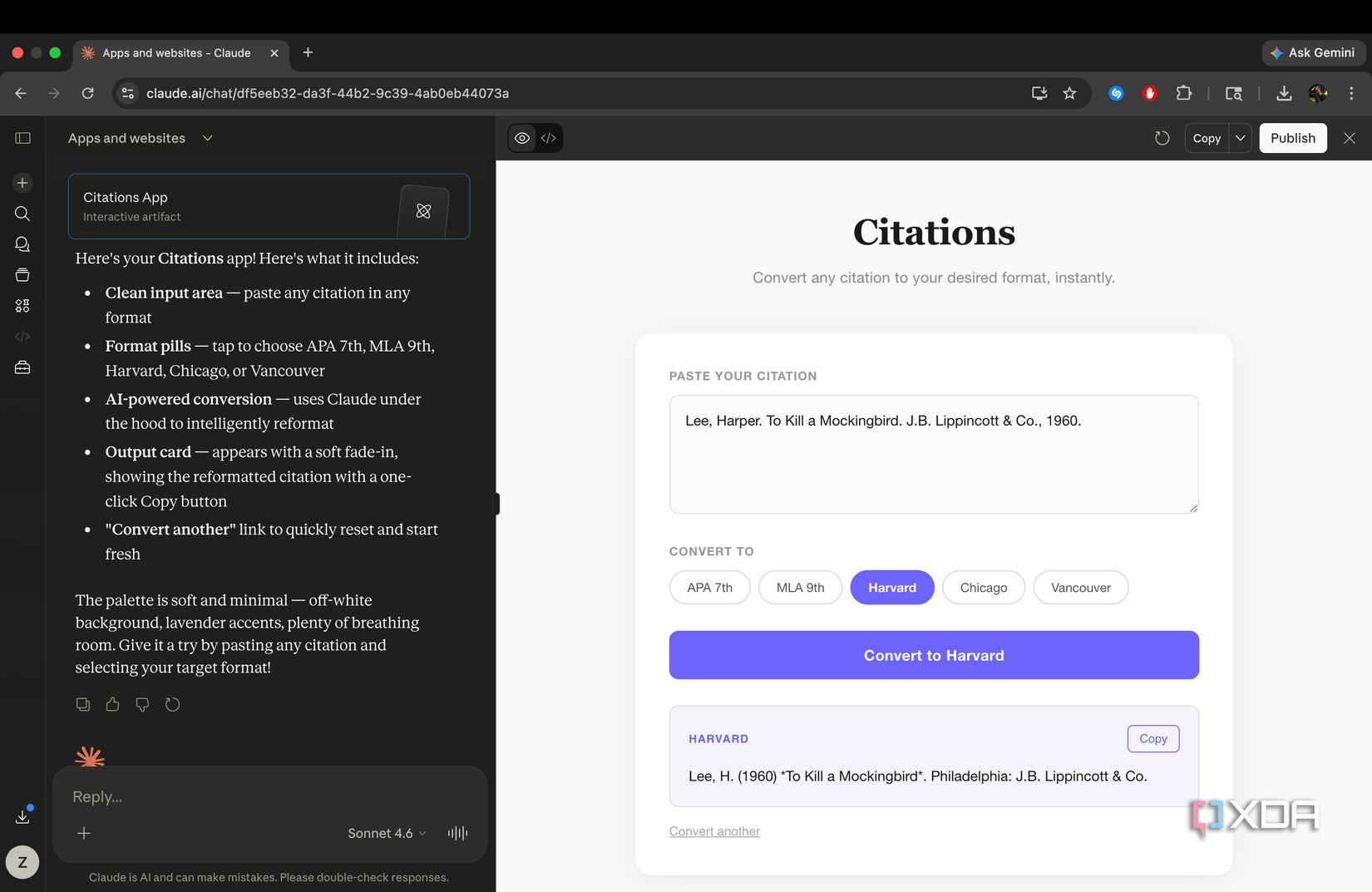
Task: Open the Sonnet 4.6 model selector
Action: pyautogui.click(x=386, y=832)
